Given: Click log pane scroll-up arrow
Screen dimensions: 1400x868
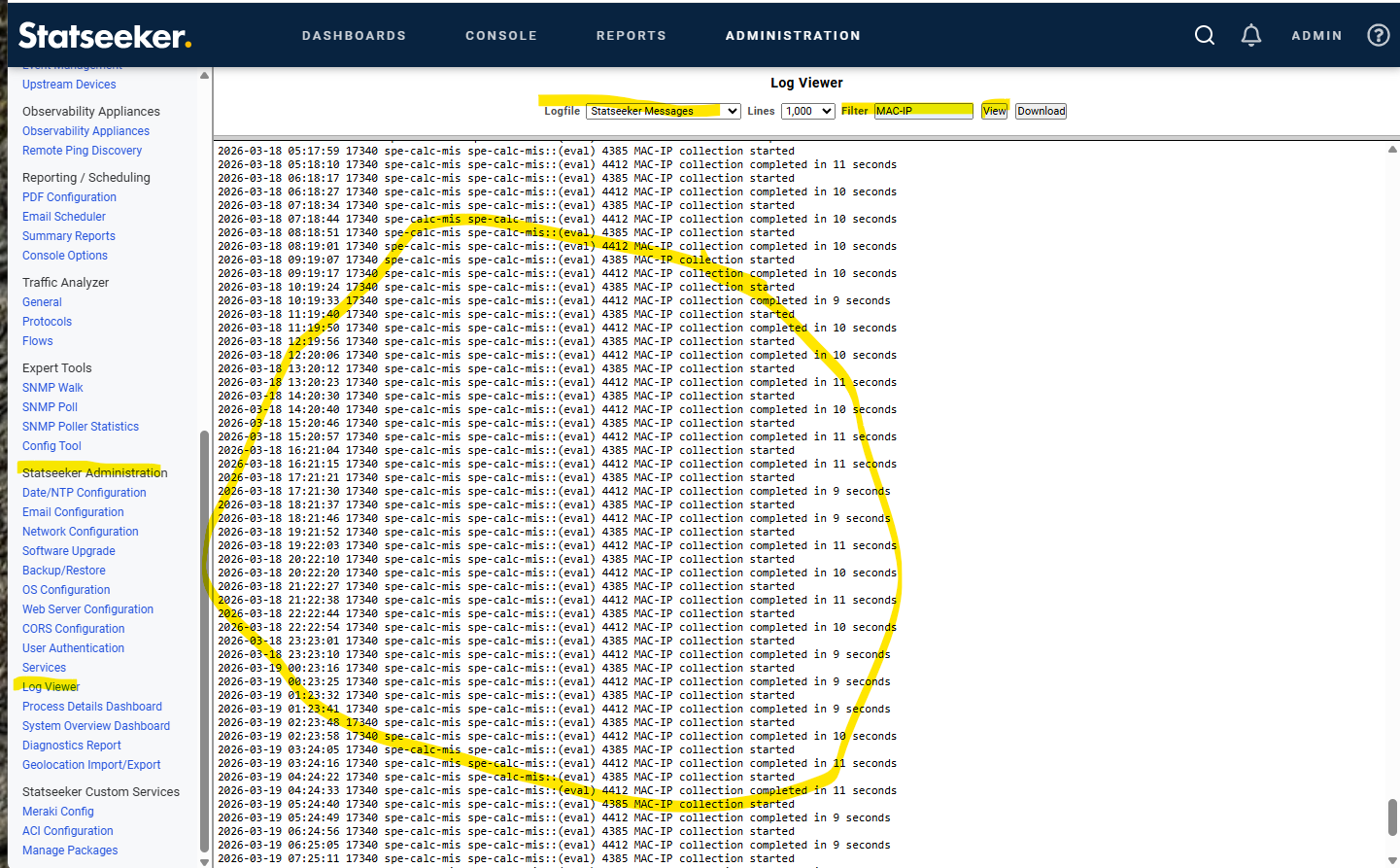Looking at the screenshot, I should tap(1392, 150).
